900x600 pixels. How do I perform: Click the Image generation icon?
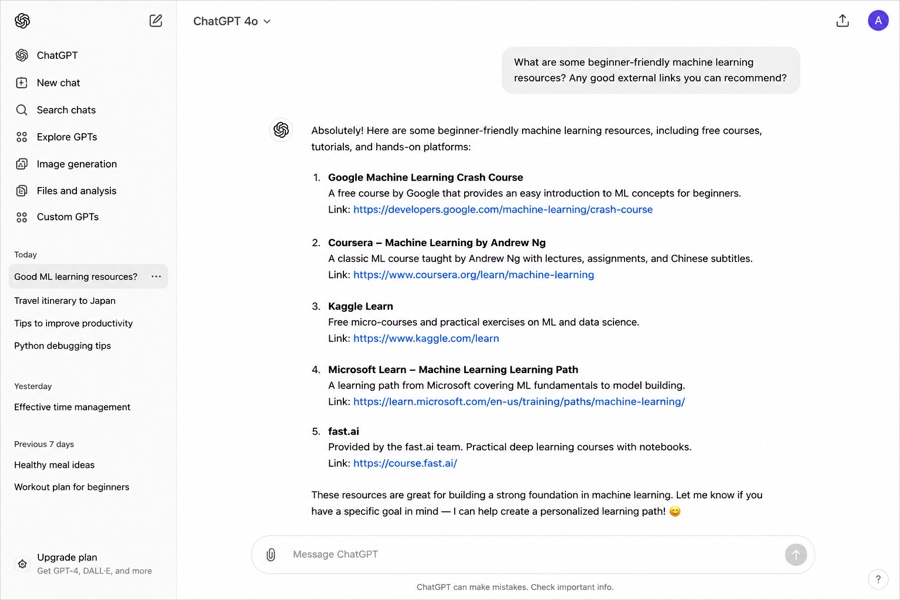click(x=22, y=164)
